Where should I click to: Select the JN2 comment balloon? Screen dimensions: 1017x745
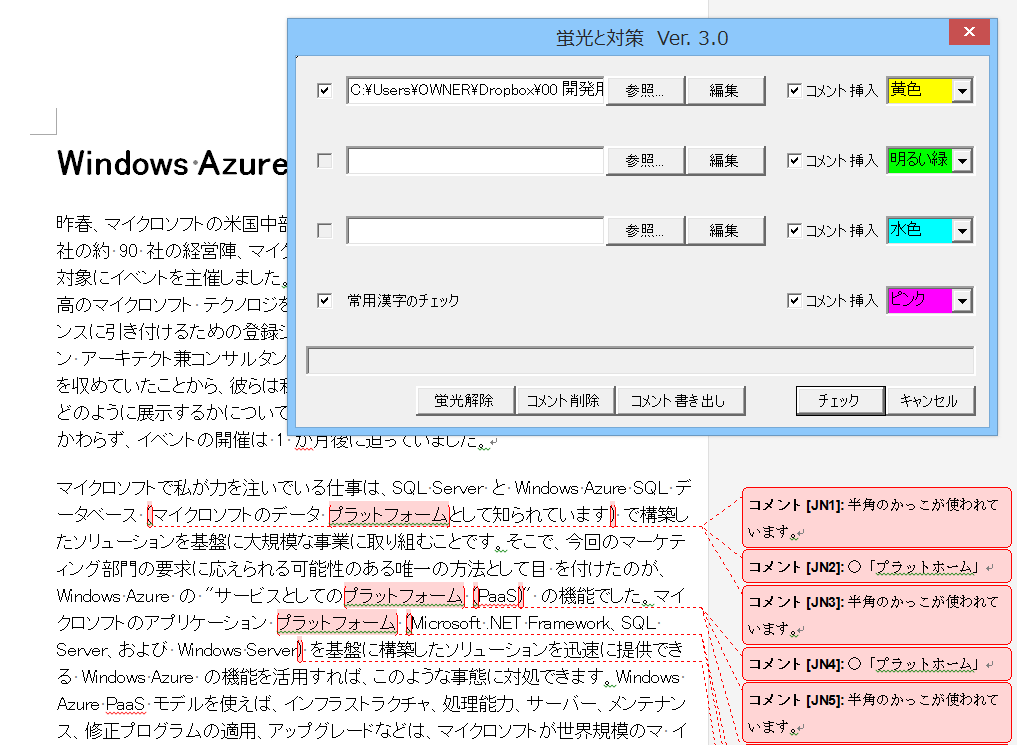tap(875, 567)
